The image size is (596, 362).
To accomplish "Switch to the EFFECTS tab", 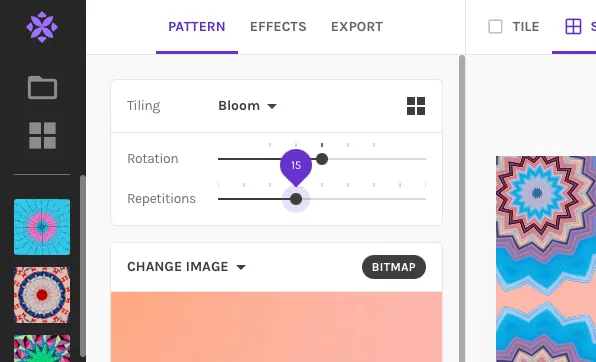I will 278,27.
